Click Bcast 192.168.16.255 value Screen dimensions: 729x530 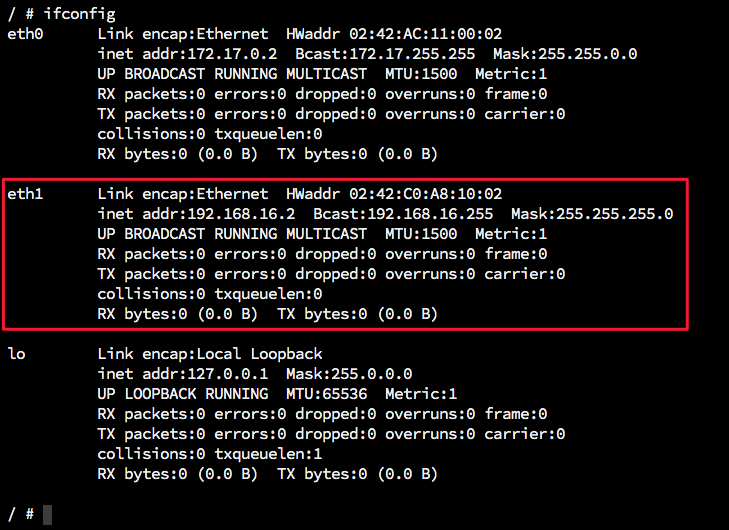430,214
